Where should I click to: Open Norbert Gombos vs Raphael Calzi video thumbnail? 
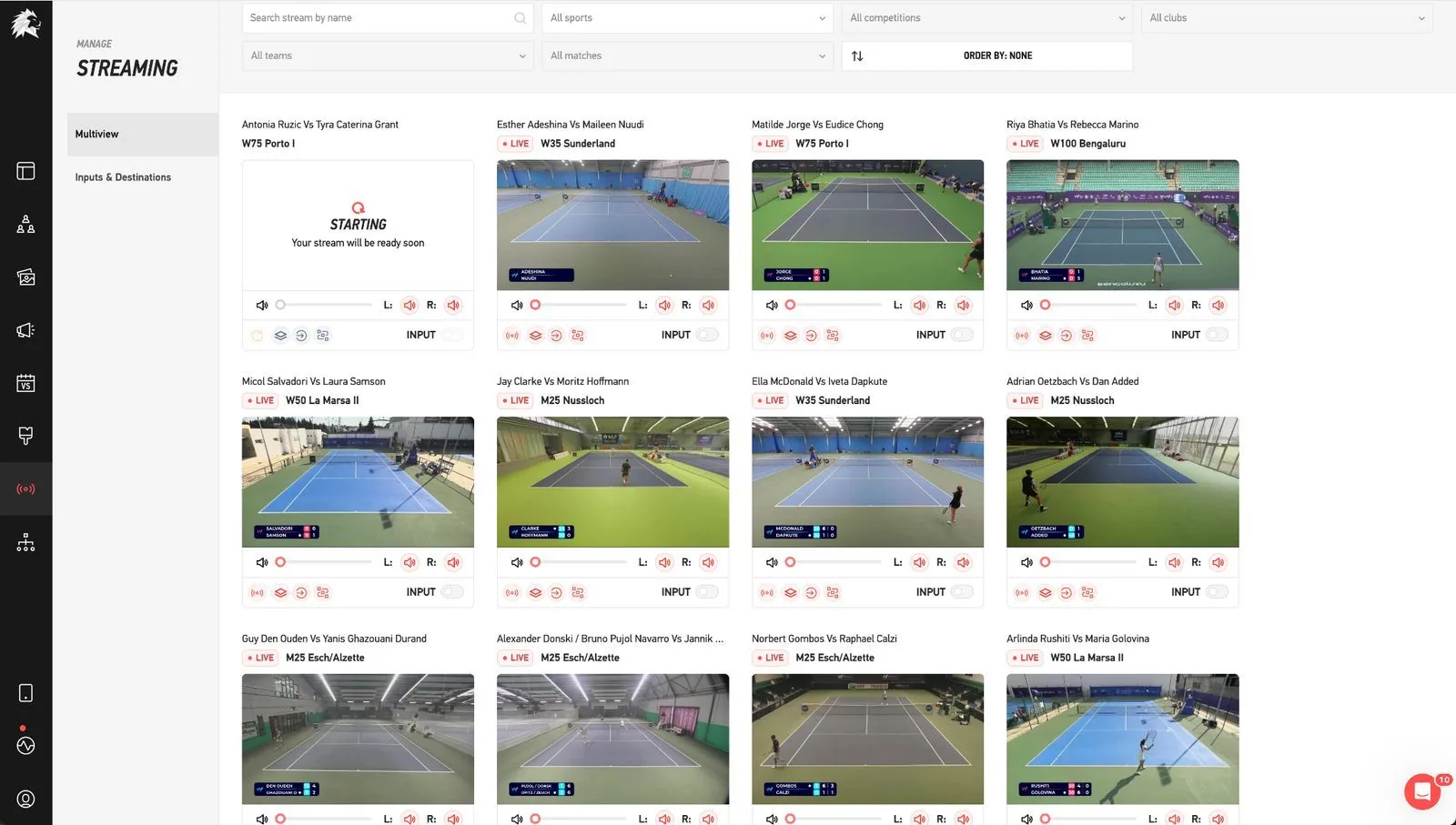868,739
